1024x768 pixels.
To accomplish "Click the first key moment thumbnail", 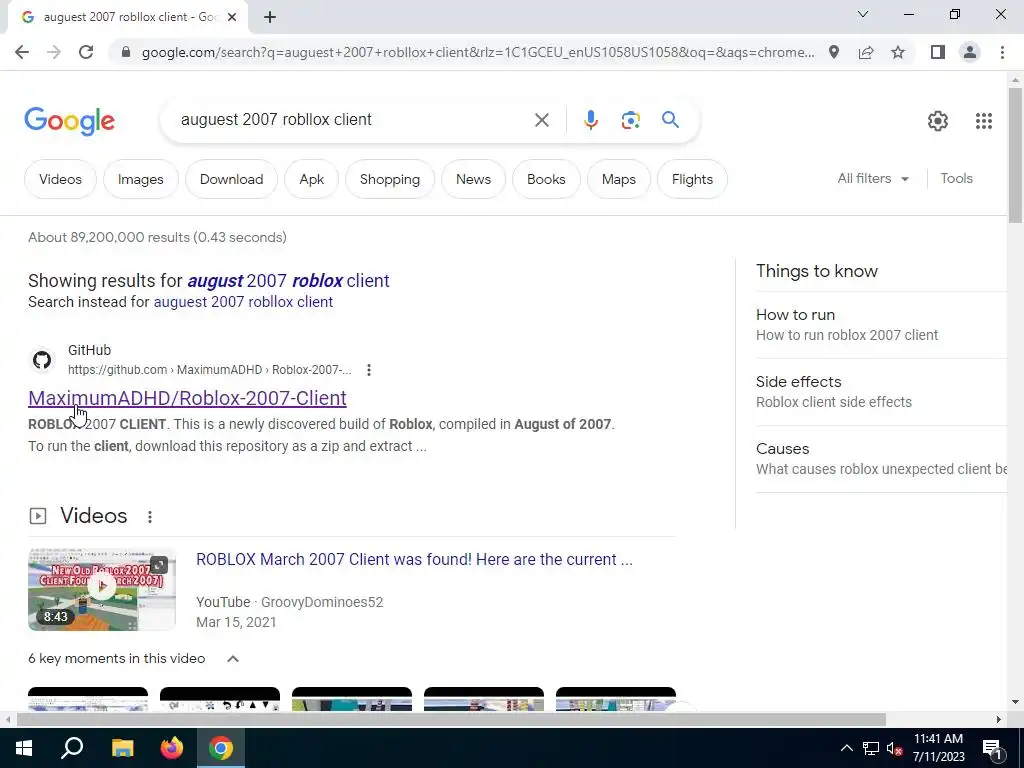I will click(x=88, y=699).
